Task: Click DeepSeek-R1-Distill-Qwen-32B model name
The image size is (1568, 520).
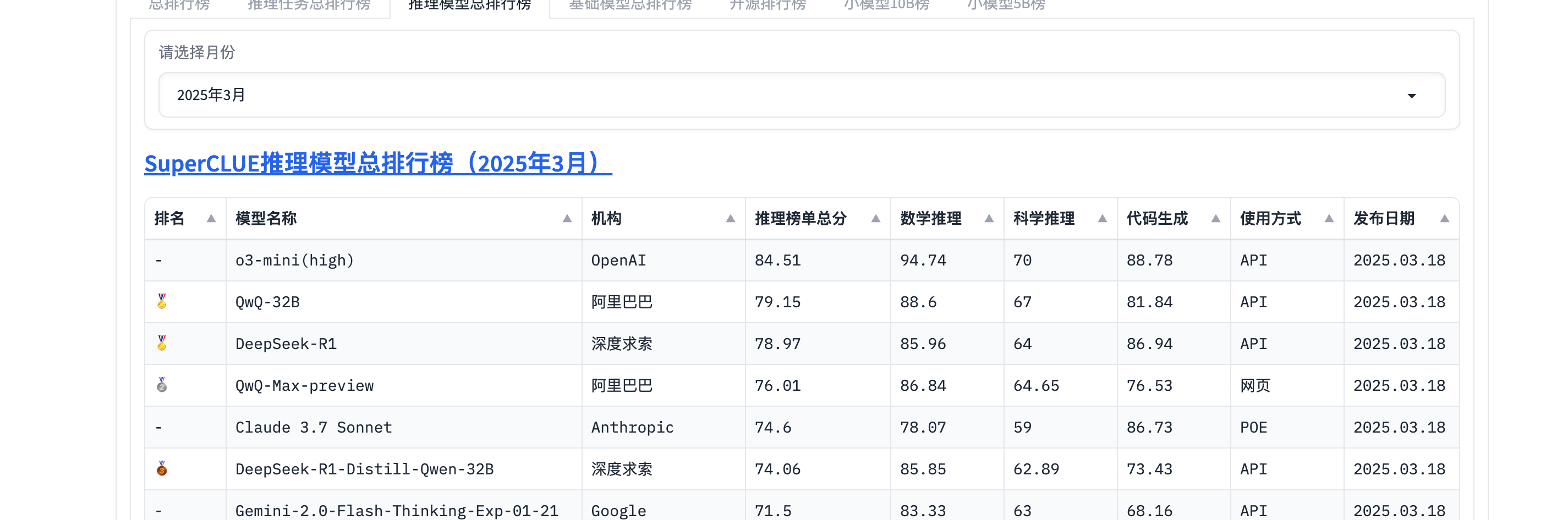Action: (x=365, y=469)
